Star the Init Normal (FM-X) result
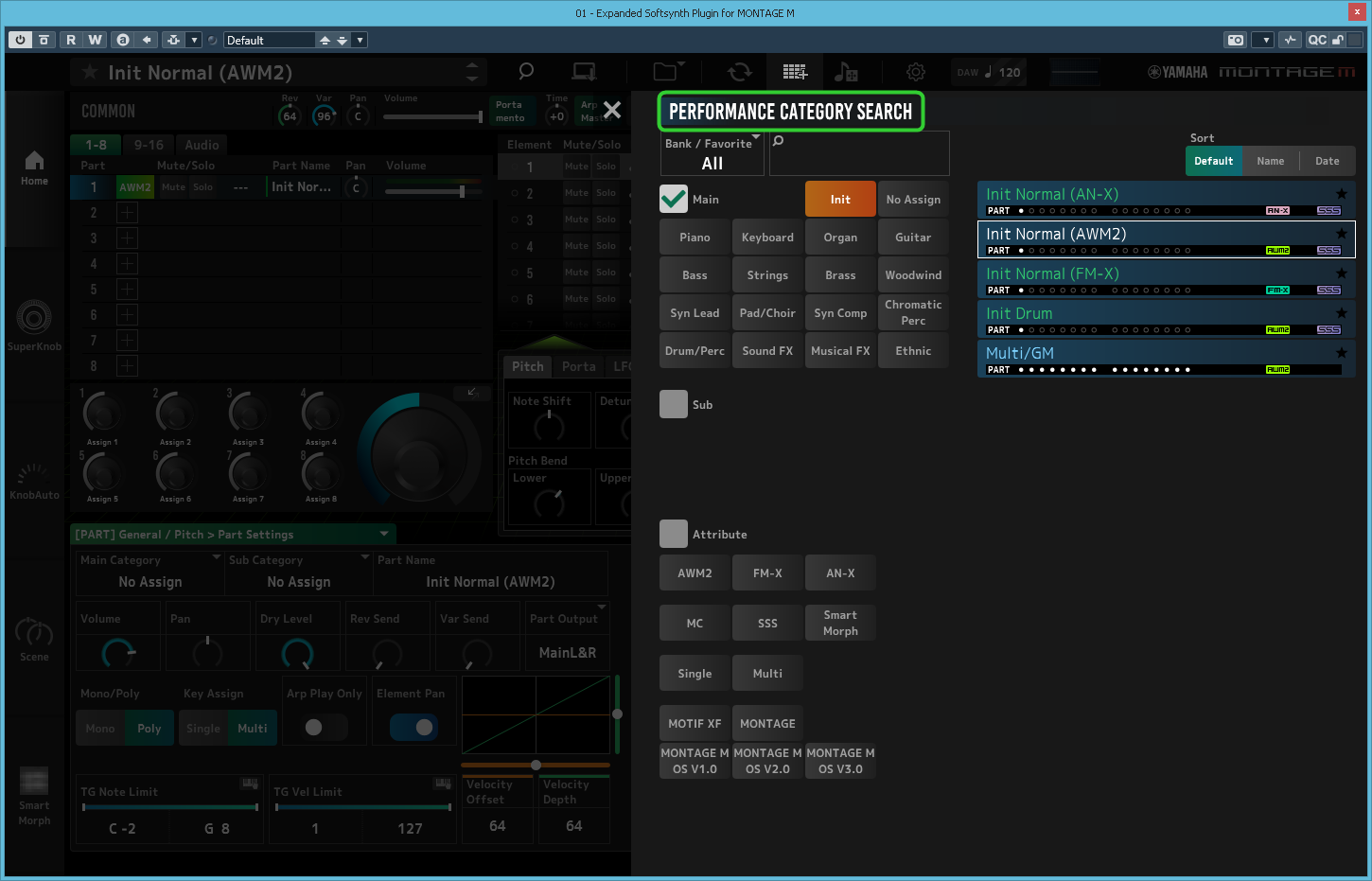Screen dimensions: 1372x881 [1341, 273]
